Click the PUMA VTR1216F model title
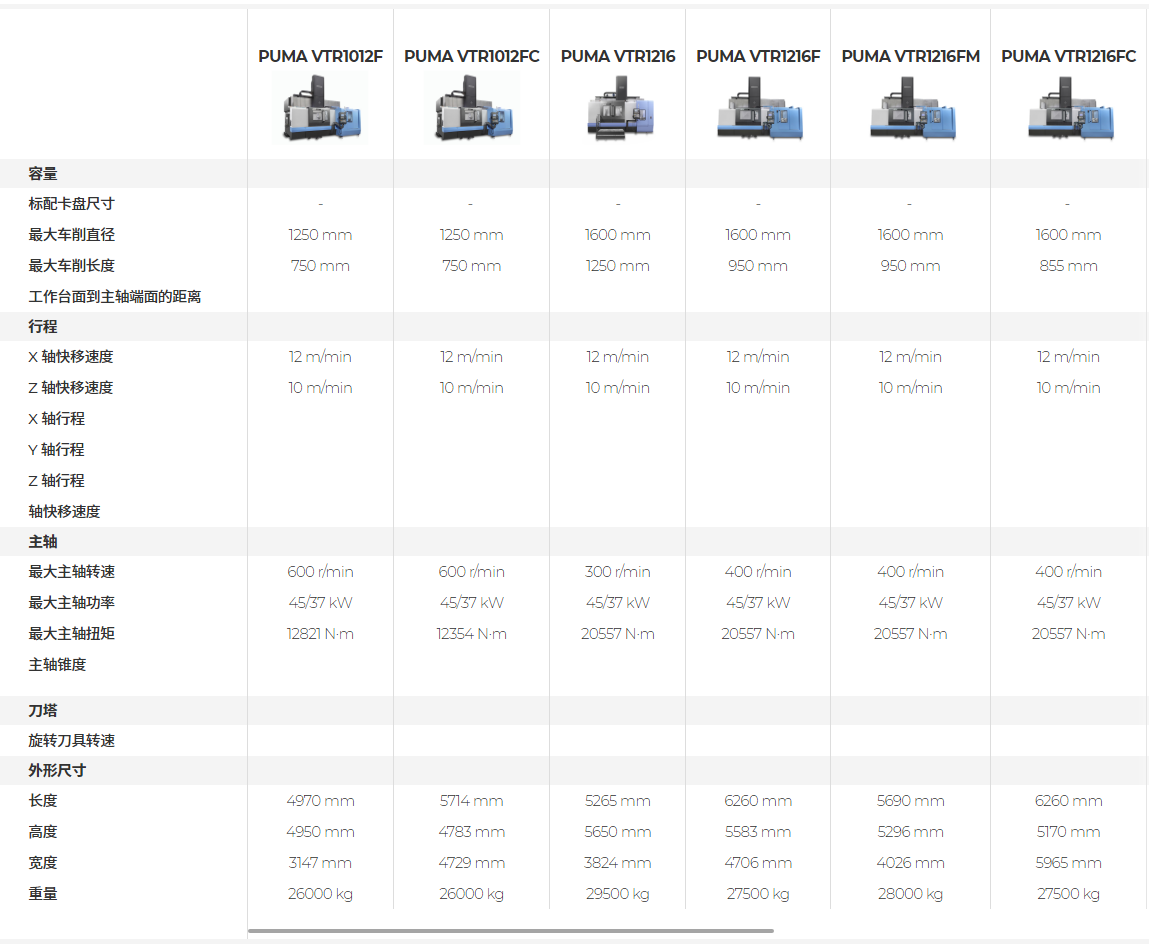The width and height of the screenshot is (1149, 952). [758, 56]
